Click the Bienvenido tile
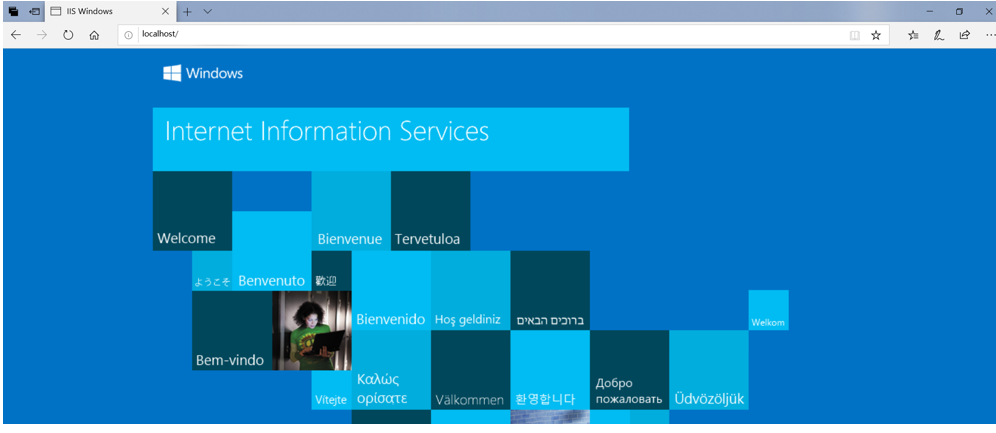996x433 pixels. point(391,291)
